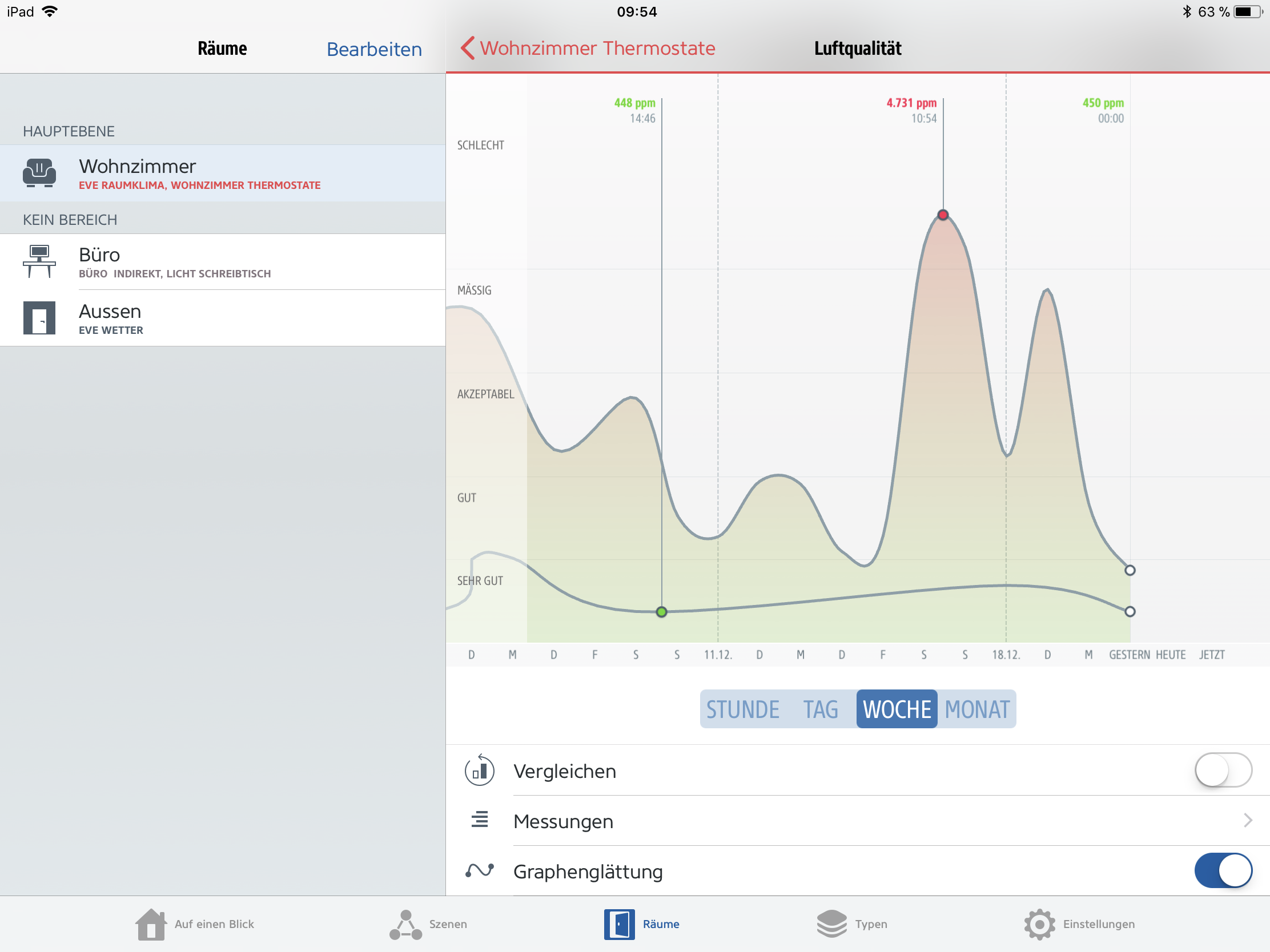Tap the Aussen door icon

tap(39, 317)
